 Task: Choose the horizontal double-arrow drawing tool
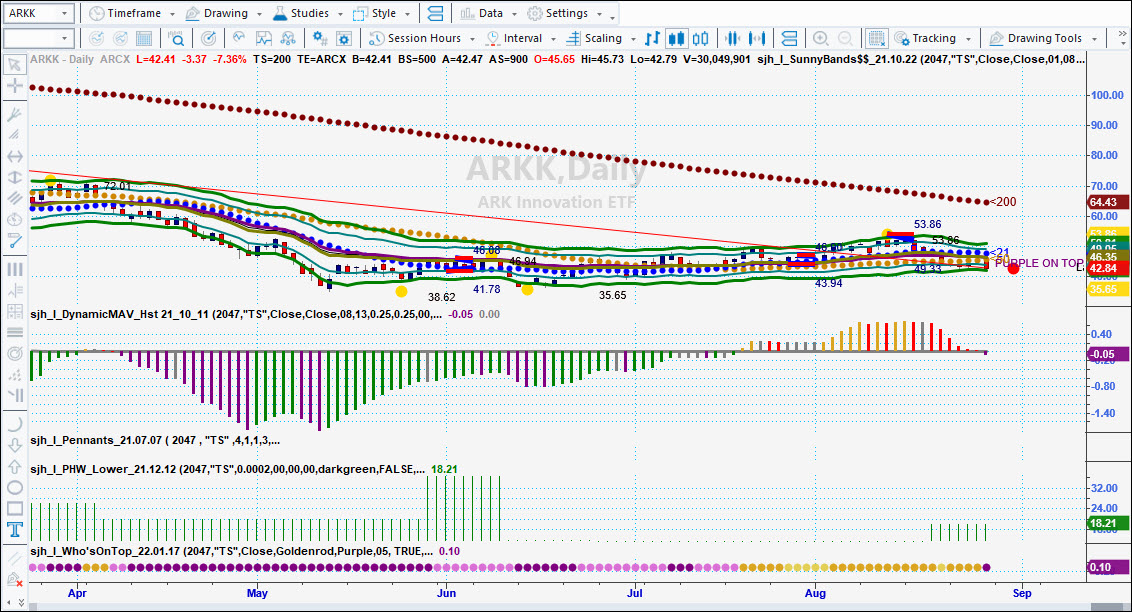pos(14,156)
